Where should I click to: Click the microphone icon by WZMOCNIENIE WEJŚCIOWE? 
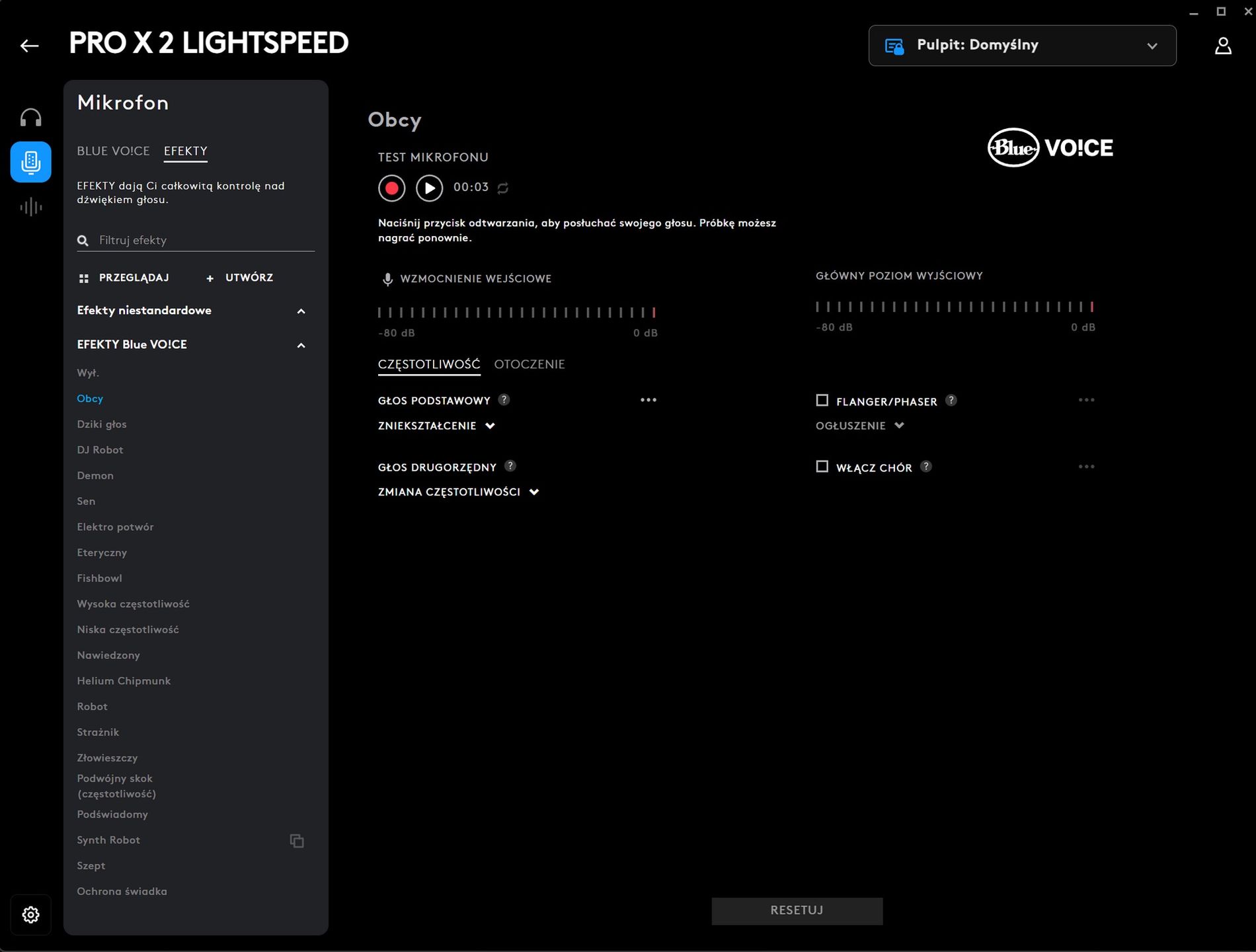[388, 280]
